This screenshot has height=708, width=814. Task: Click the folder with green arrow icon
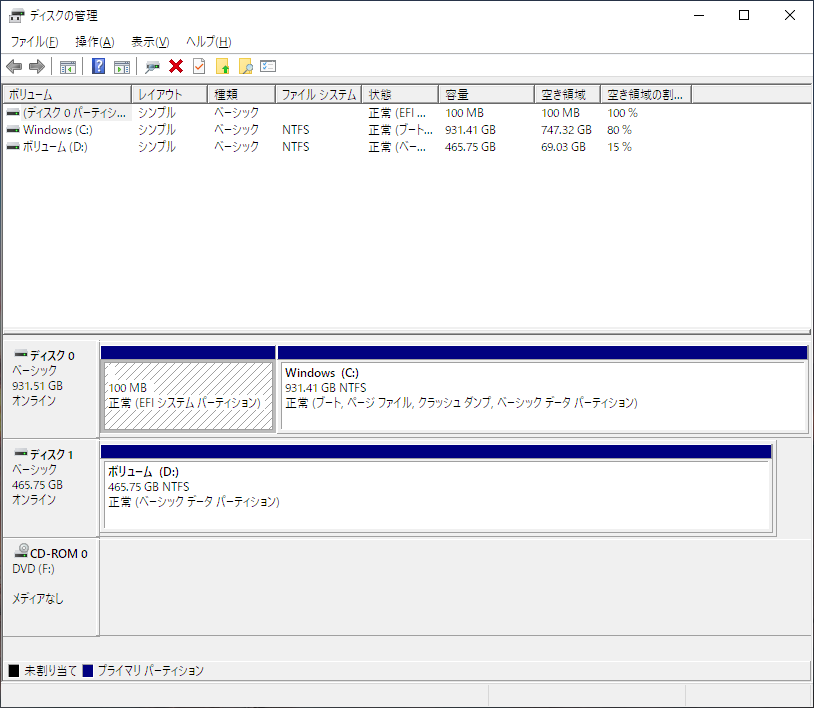pos(223,66)
